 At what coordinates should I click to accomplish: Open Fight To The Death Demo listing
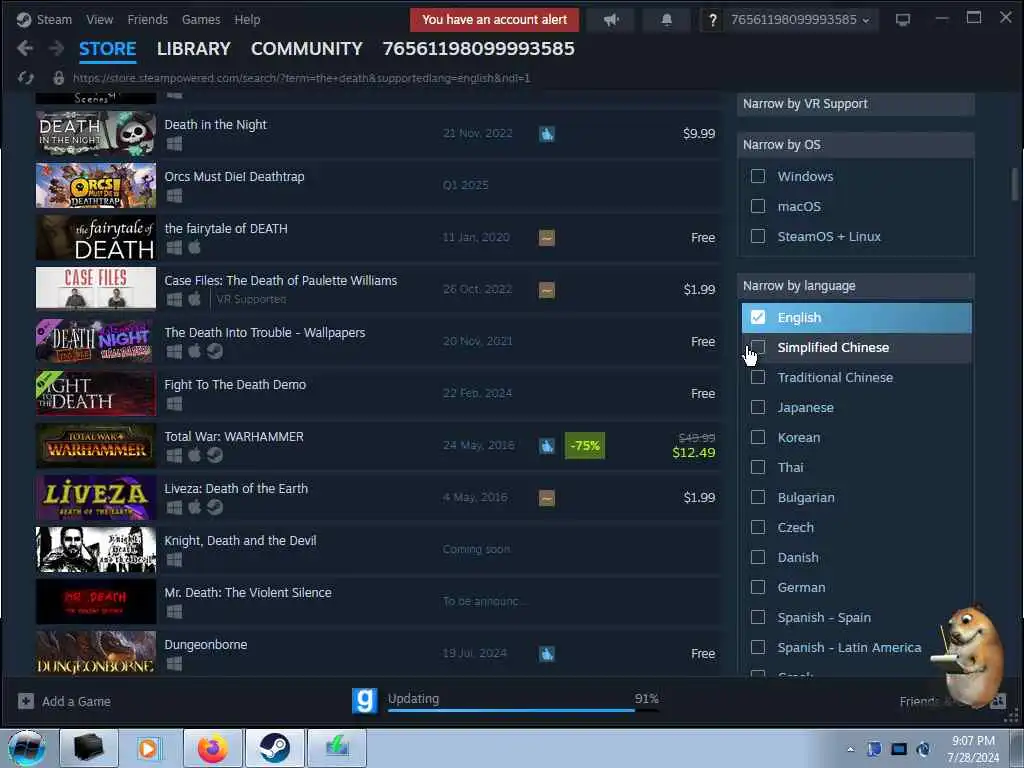pyautogui.click(x=379, y=393)
